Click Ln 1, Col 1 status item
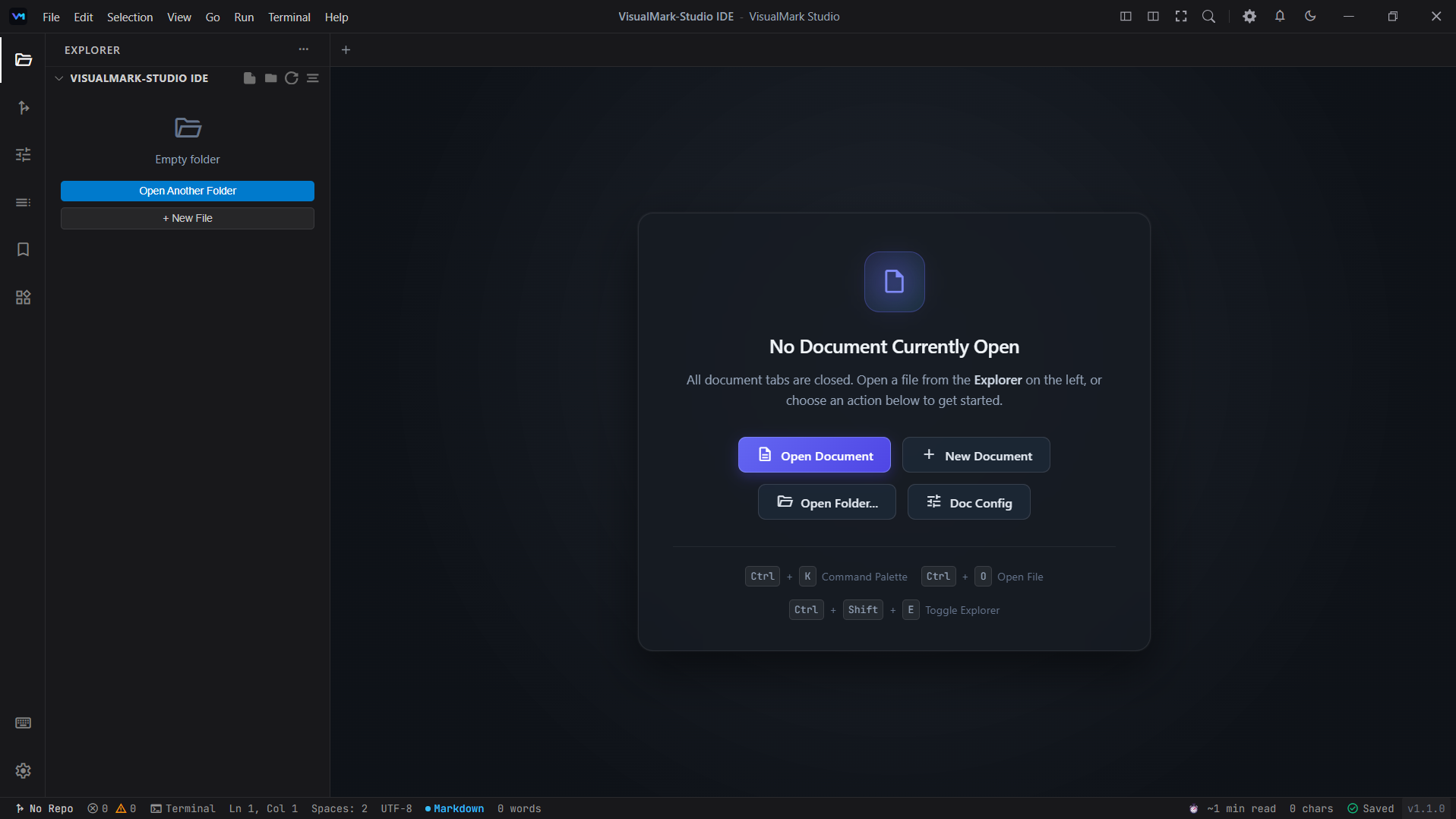Image resolution: width=1456 pixels, height=819 pixels. click(x=264, y=808)
